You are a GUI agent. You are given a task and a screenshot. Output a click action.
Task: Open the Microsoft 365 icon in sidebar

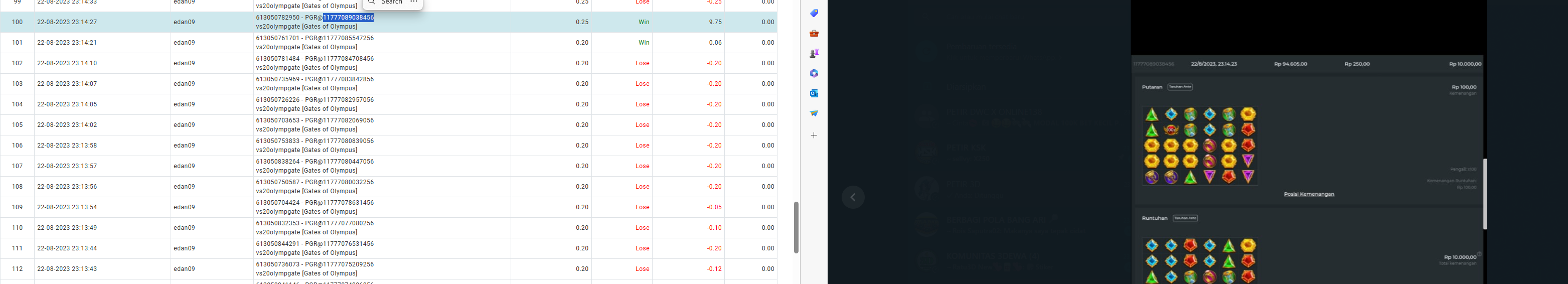pyautogui.click(x=814, y=73)
